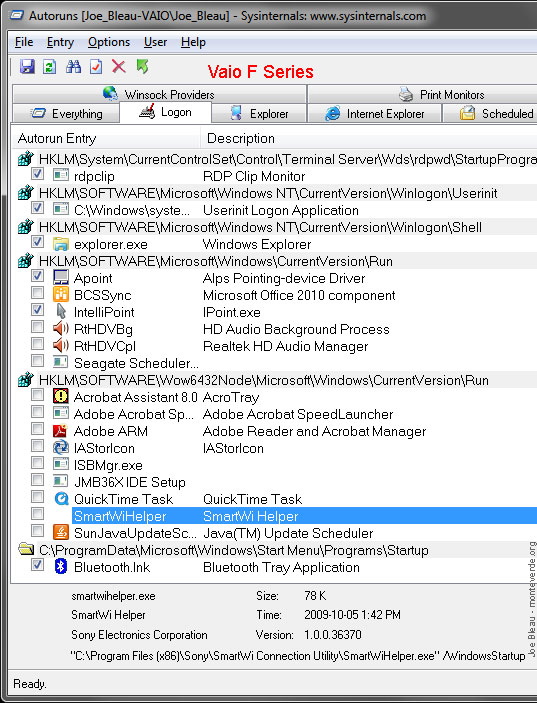The height and width of the screenshot is (703, 537).
Task: Click the Adobe ARM red PDF icon
Action: pyautogui.click(x=60, y=431)
